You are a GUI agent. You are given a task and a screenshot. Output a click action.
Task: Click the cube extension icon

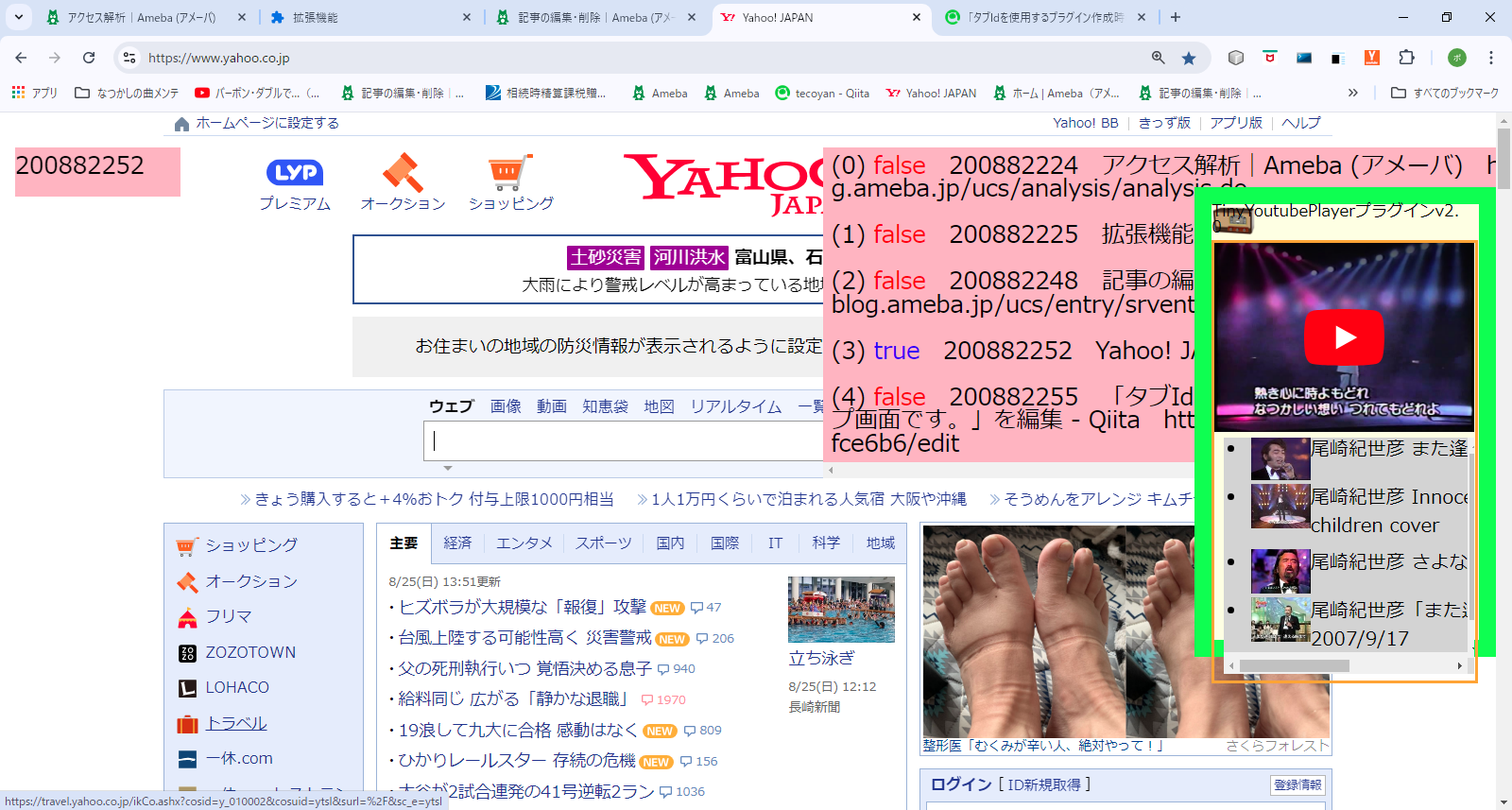1235,58
